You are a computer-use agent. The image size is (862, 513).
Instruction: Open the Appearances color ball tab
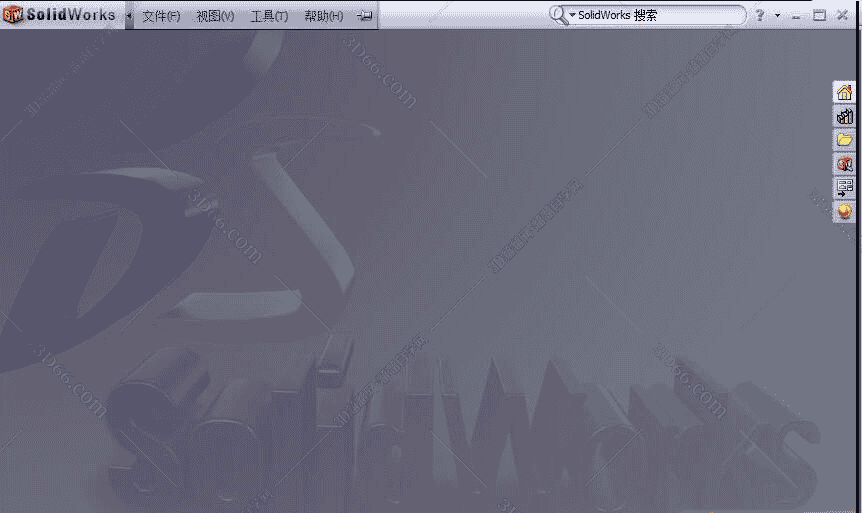(x=844, y=211)
